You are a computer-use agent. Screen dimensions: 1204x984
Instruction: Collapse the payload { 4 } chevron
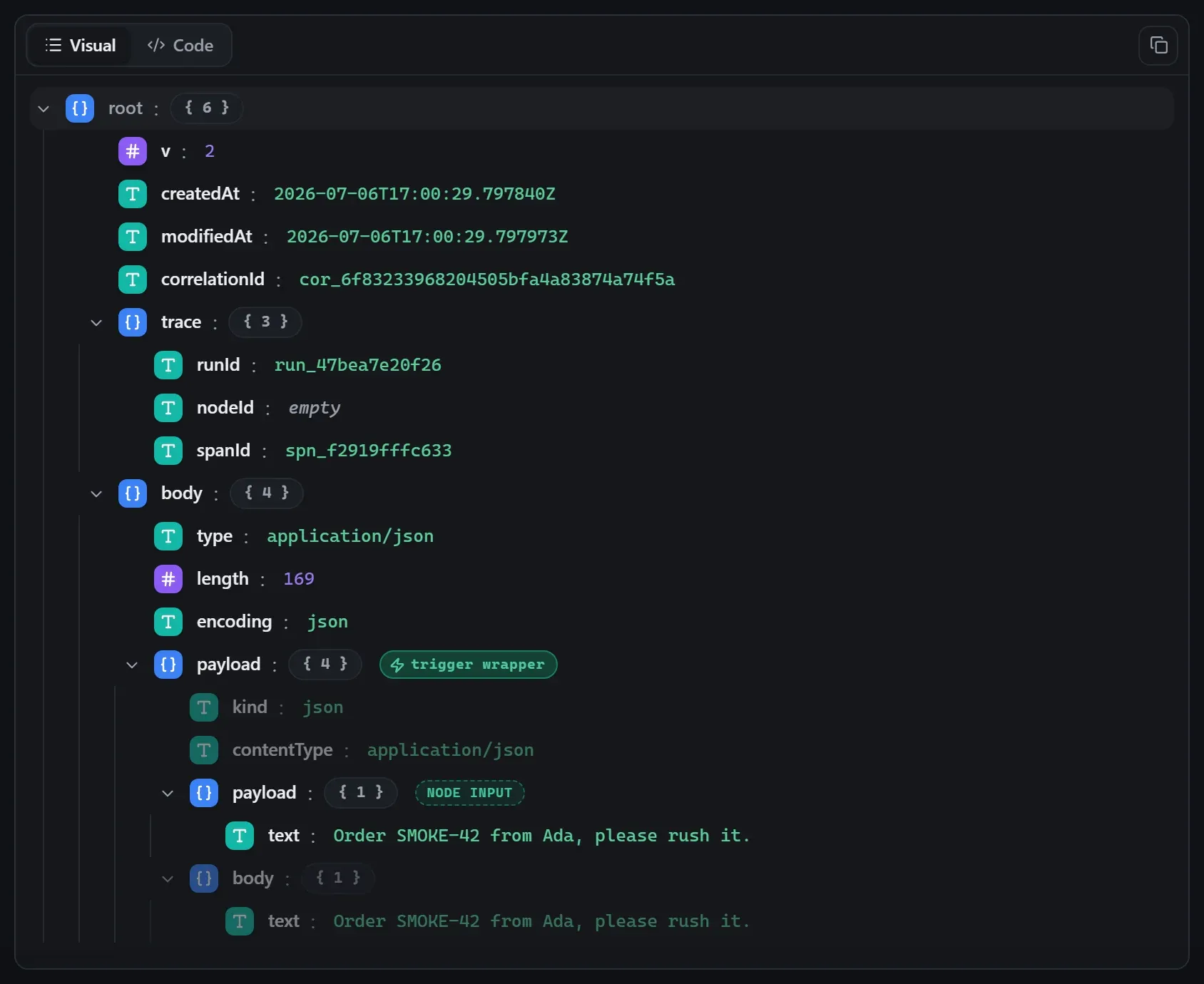[x=132, y=665]
